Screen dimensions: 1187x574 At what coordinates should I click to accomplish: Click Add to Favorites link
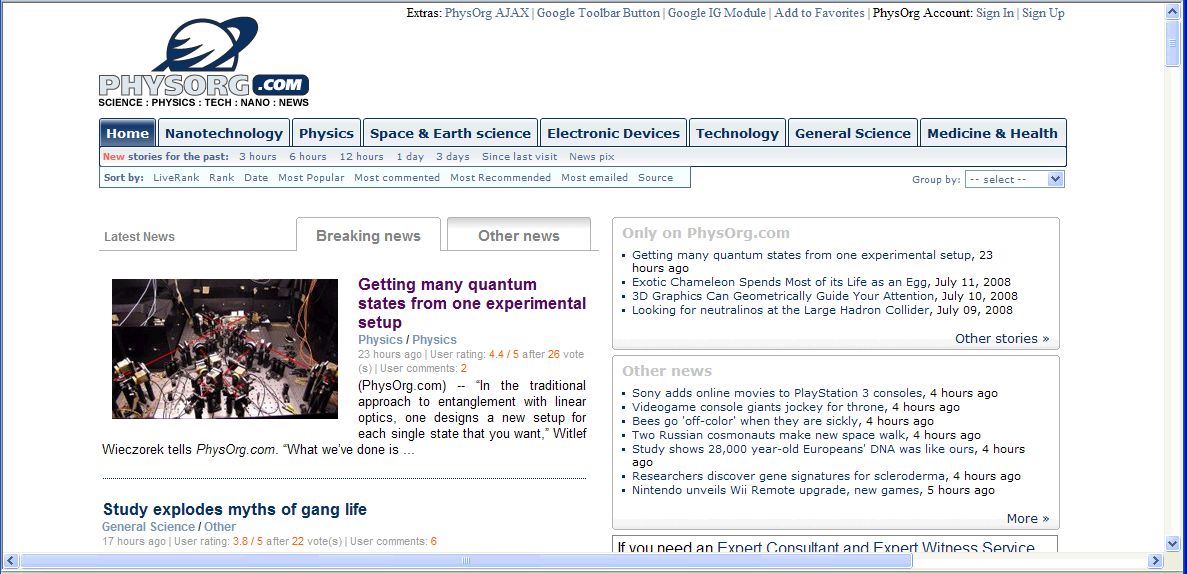pos(819,13)
